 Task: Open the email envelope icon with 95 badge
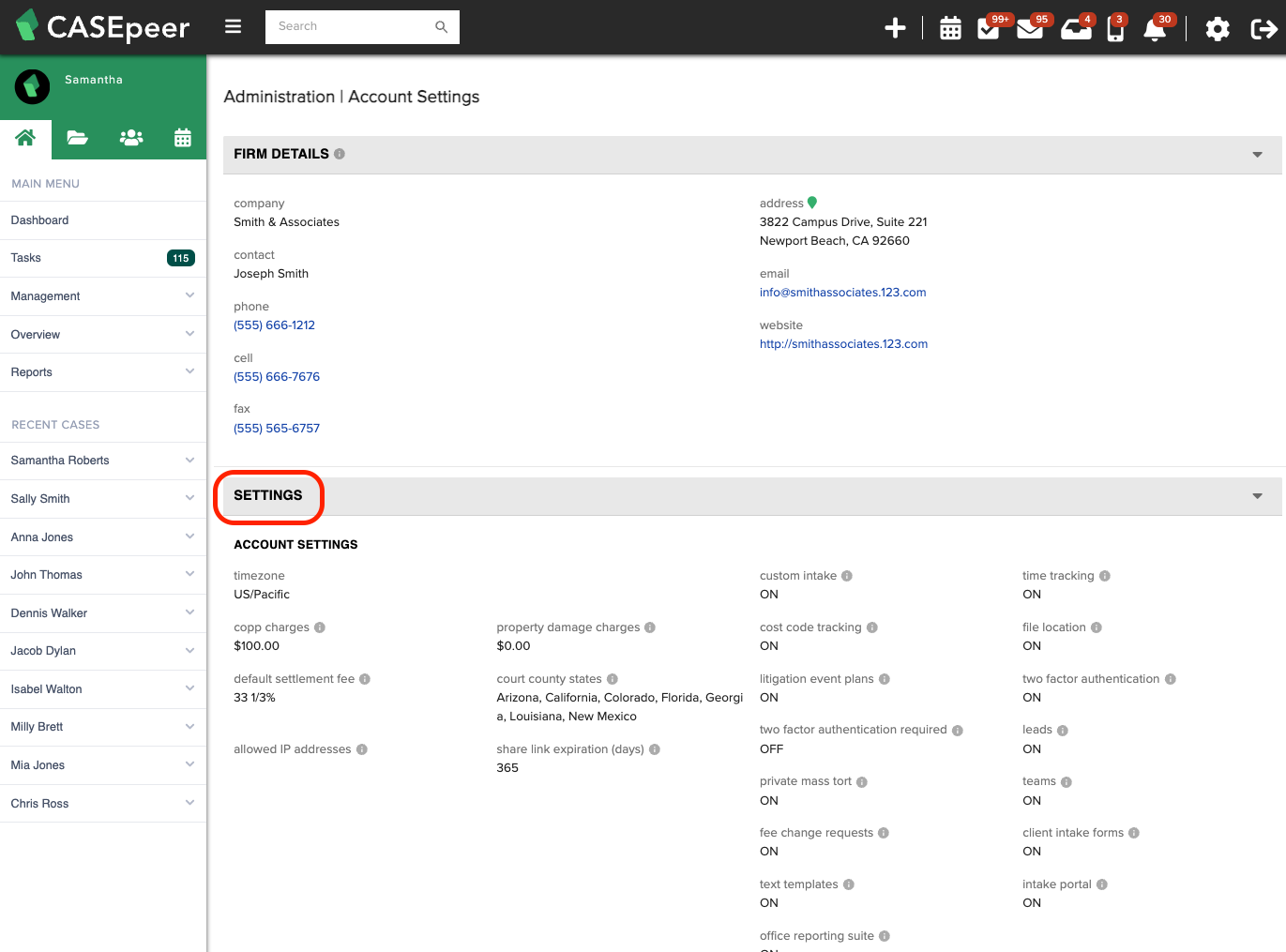coord(1031,29)
